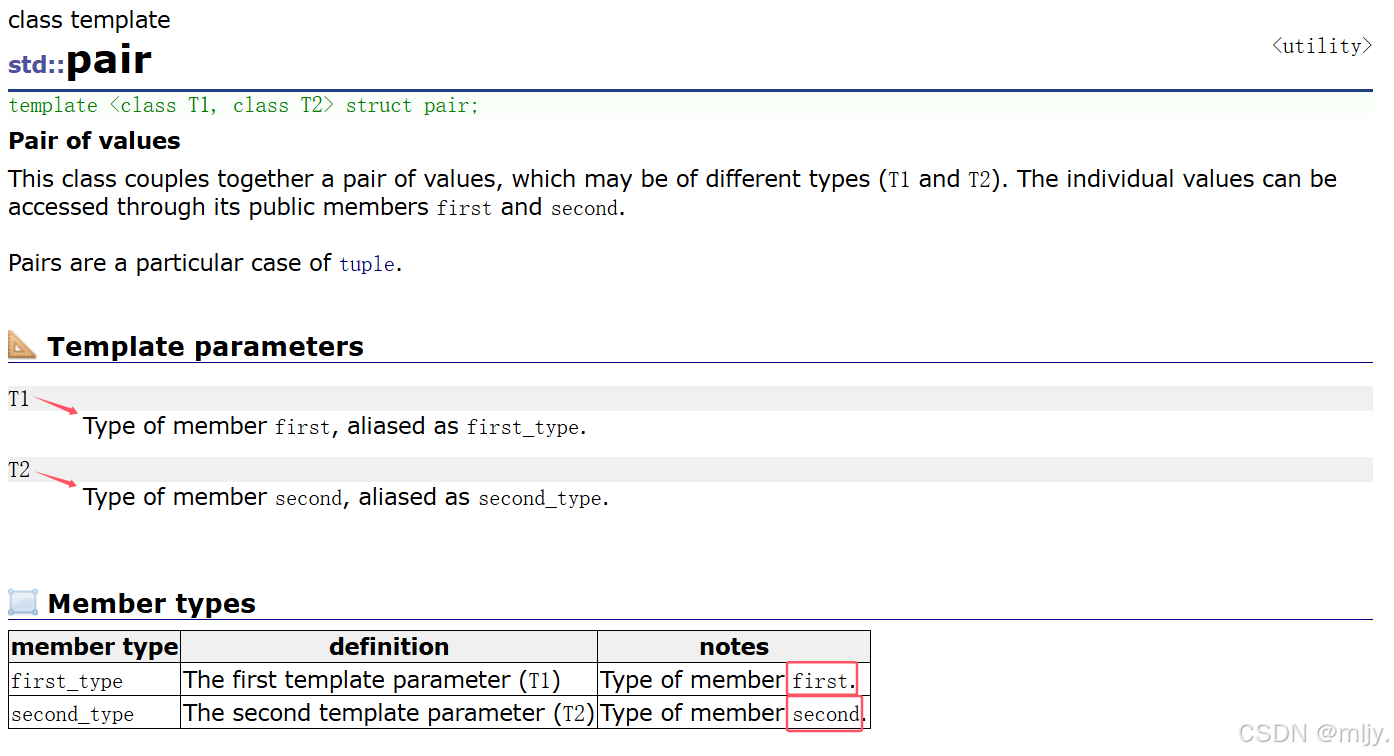The width and height of the screenshot is (1394, 756).
Task: Click the template declaration code line
Action: (x=244, y=105)
